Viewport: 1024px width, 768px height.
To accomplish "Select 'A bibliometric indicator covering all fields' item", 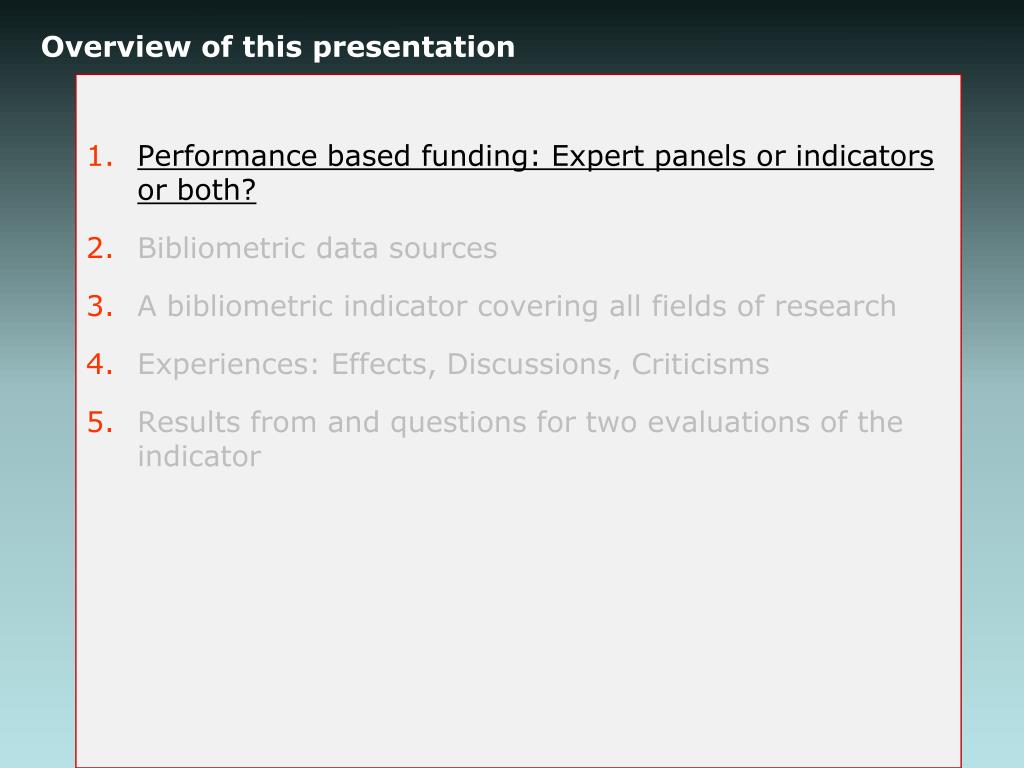I will point(517,306).
